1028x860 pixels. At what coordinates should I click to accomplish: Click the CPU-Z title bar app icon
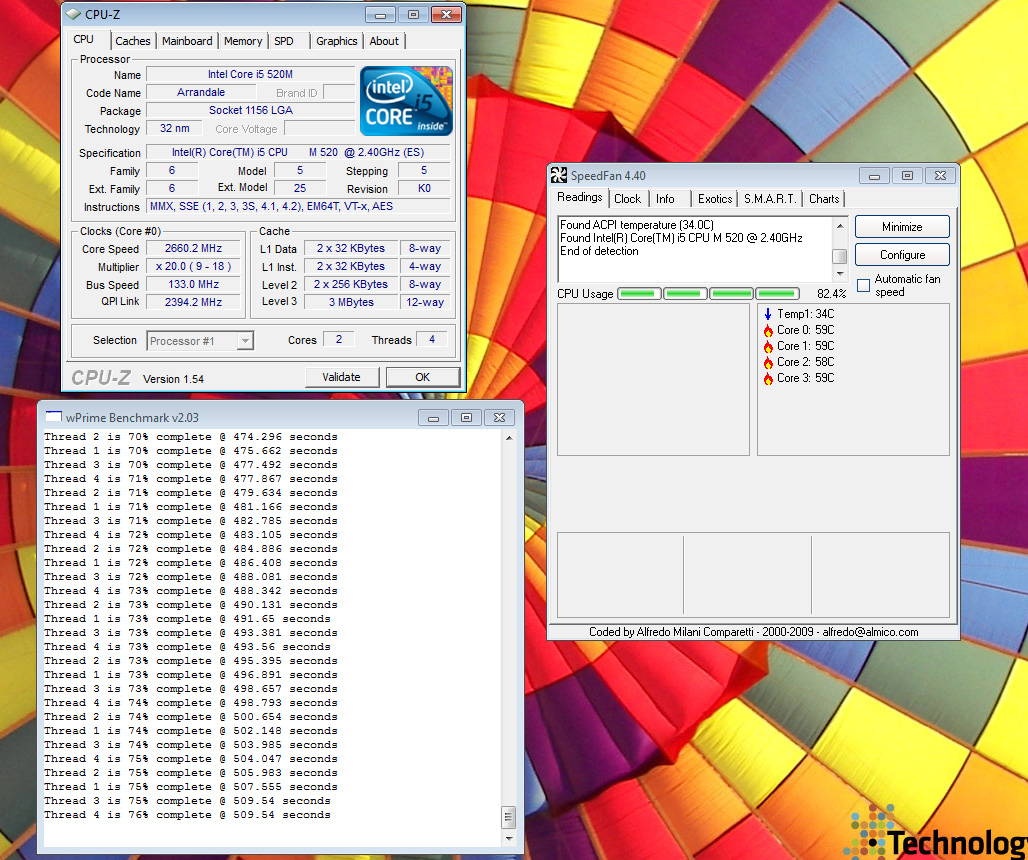(73, 14)
